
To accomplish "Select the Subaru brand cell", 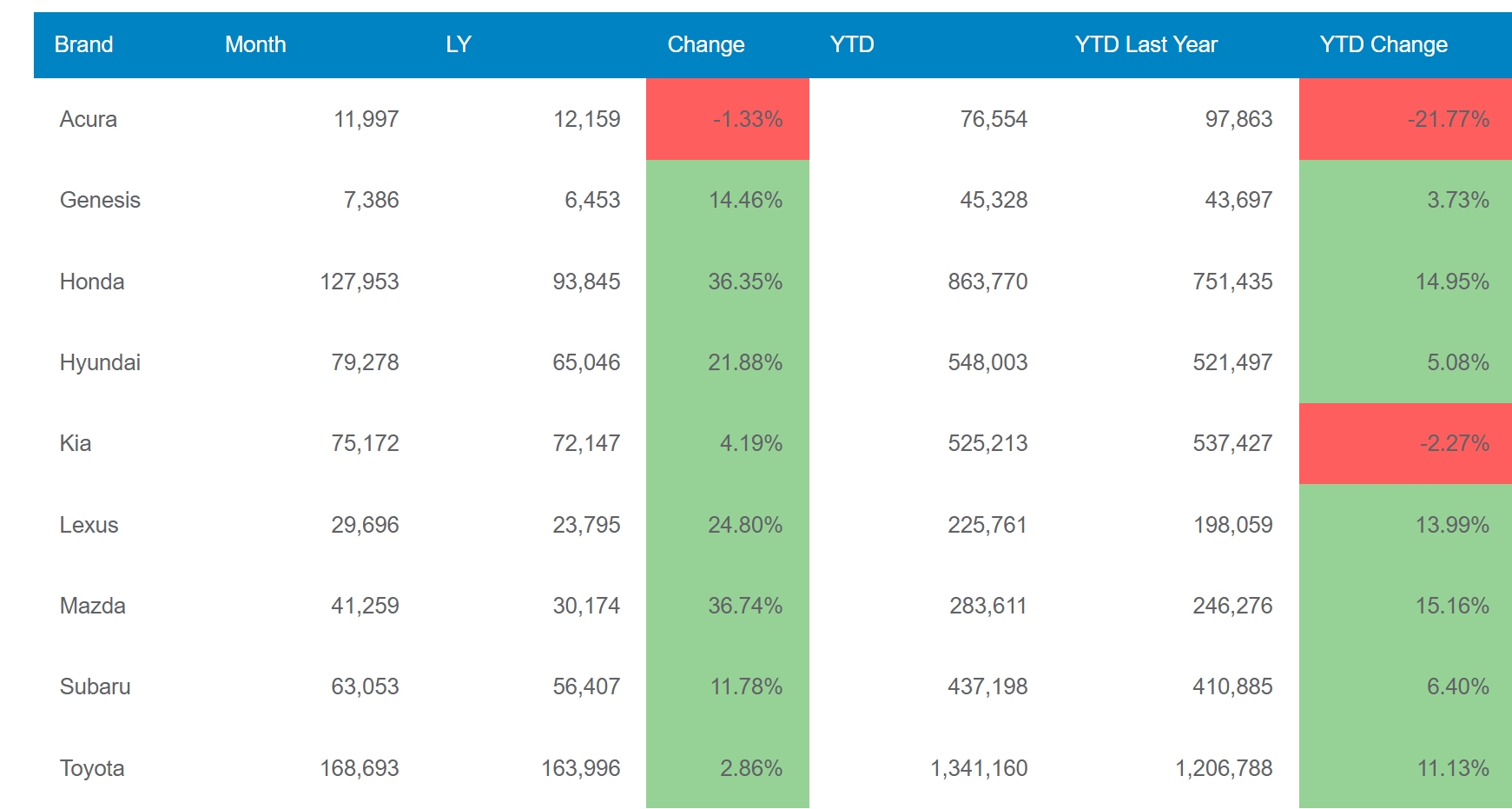I will pyautogui.click(x=95, y=686).
